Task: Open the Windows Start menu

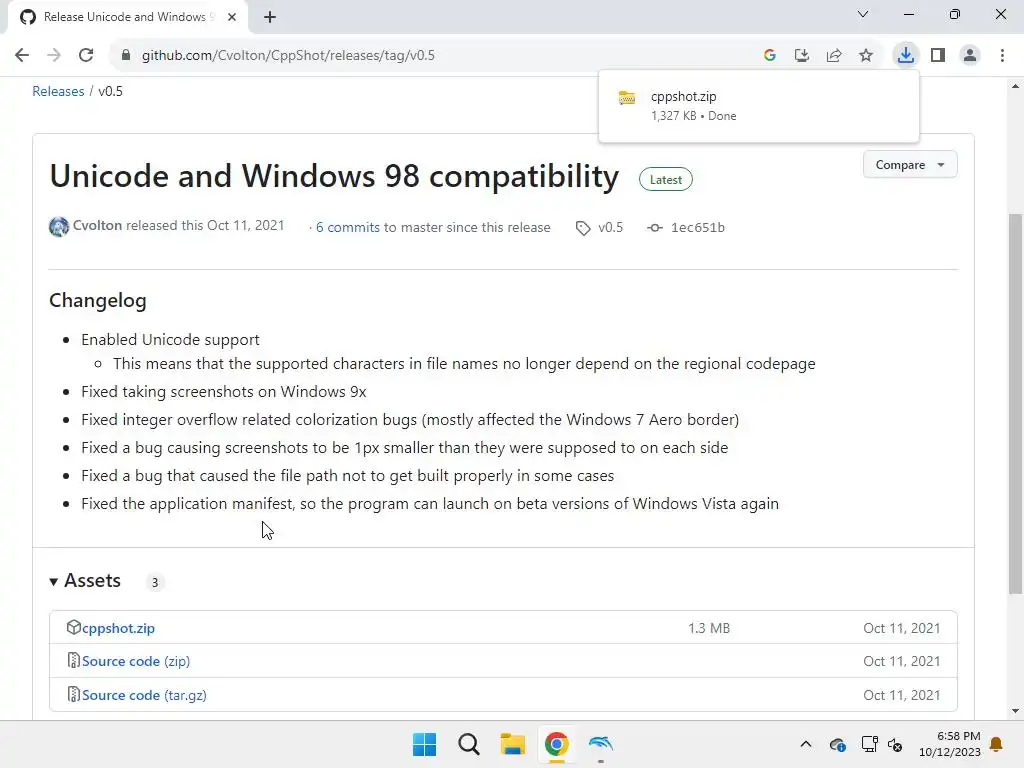Action: point(424,744)
